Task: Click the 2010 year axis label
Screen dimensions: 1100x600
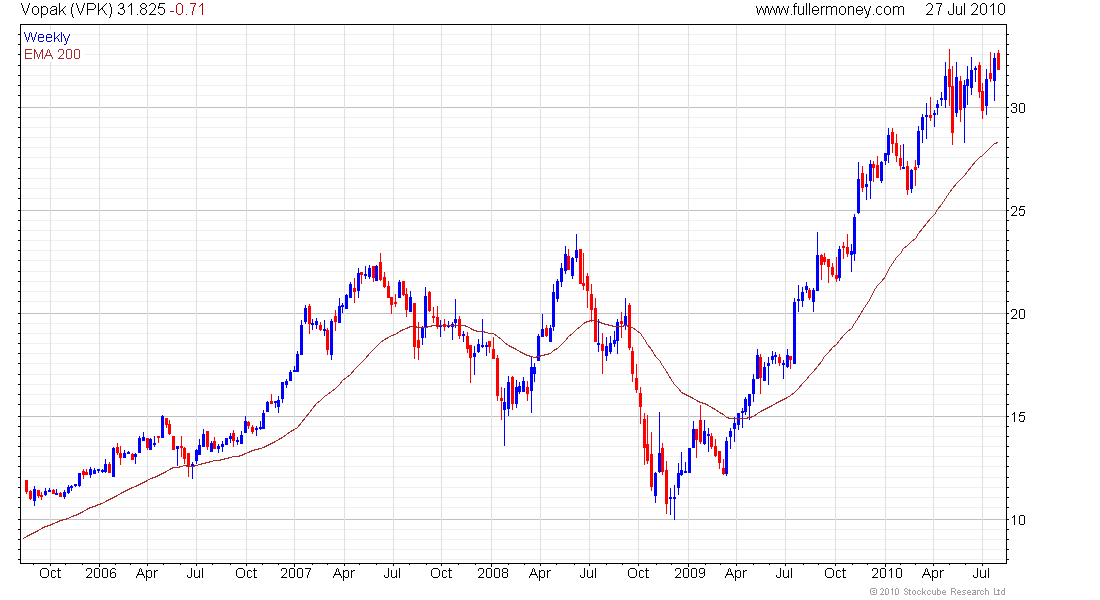Action: [886, 573]
